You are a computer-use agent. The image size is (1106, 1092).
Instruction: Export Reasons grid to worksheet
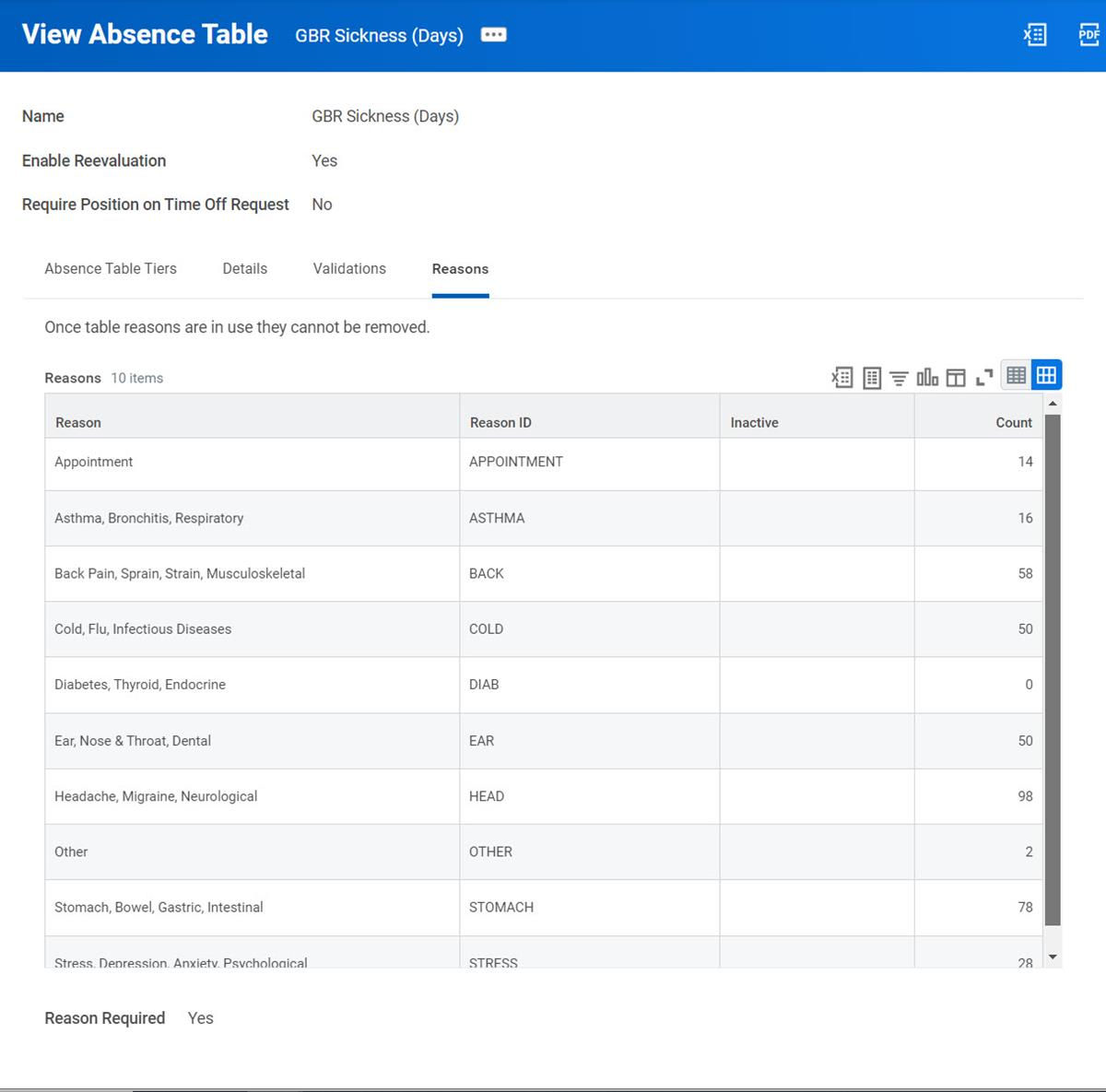(872, 377)
